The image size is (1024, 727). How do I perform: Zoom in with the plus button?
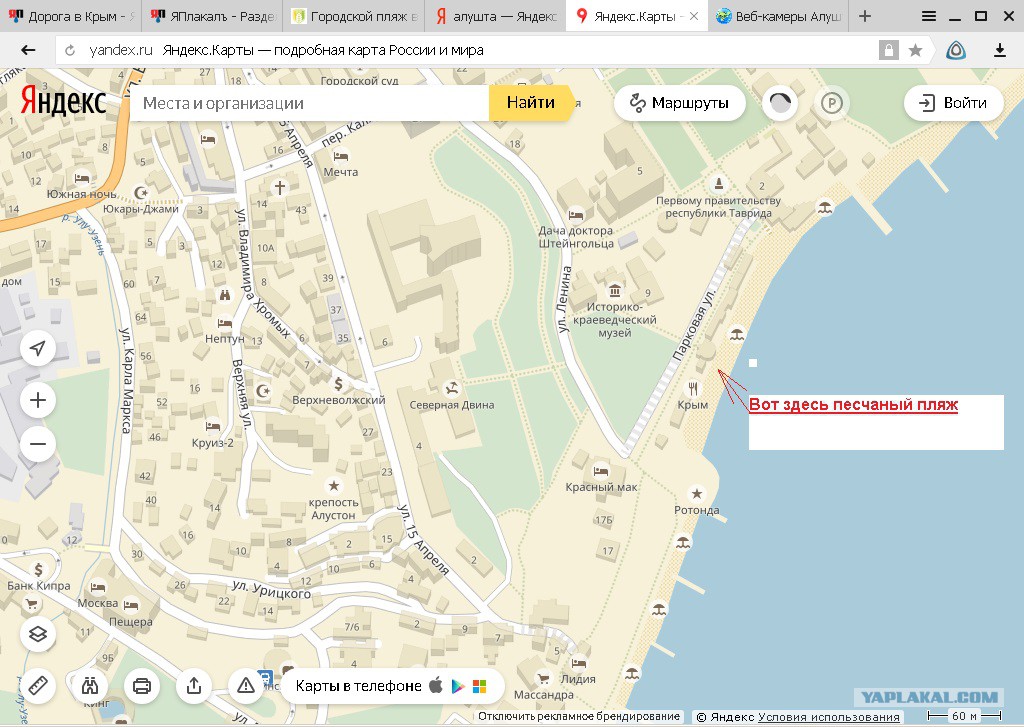coord(37,401)
